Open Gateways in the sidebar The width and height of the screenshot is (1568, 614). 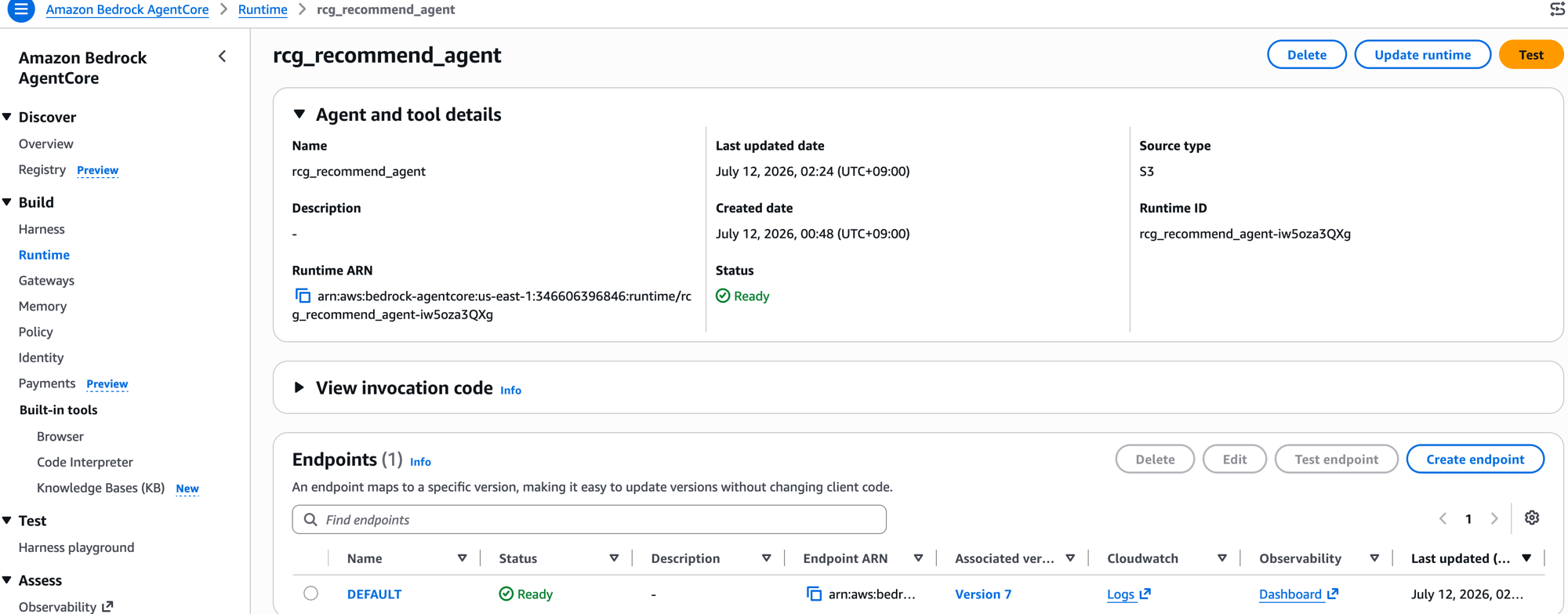coord(46,280)
